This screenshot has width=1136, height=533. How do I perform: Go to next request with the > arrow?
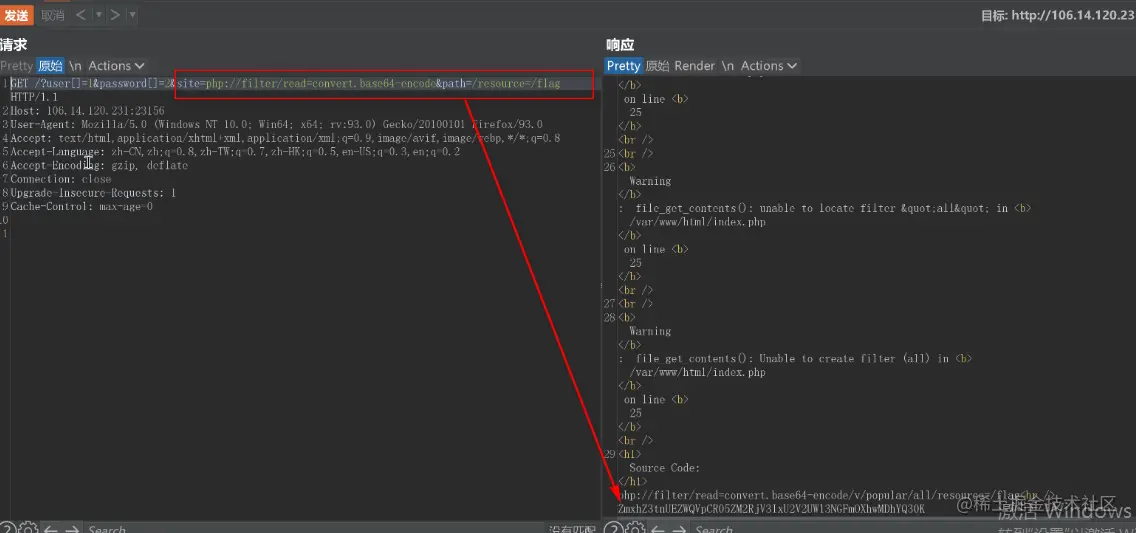click(114, 14)
